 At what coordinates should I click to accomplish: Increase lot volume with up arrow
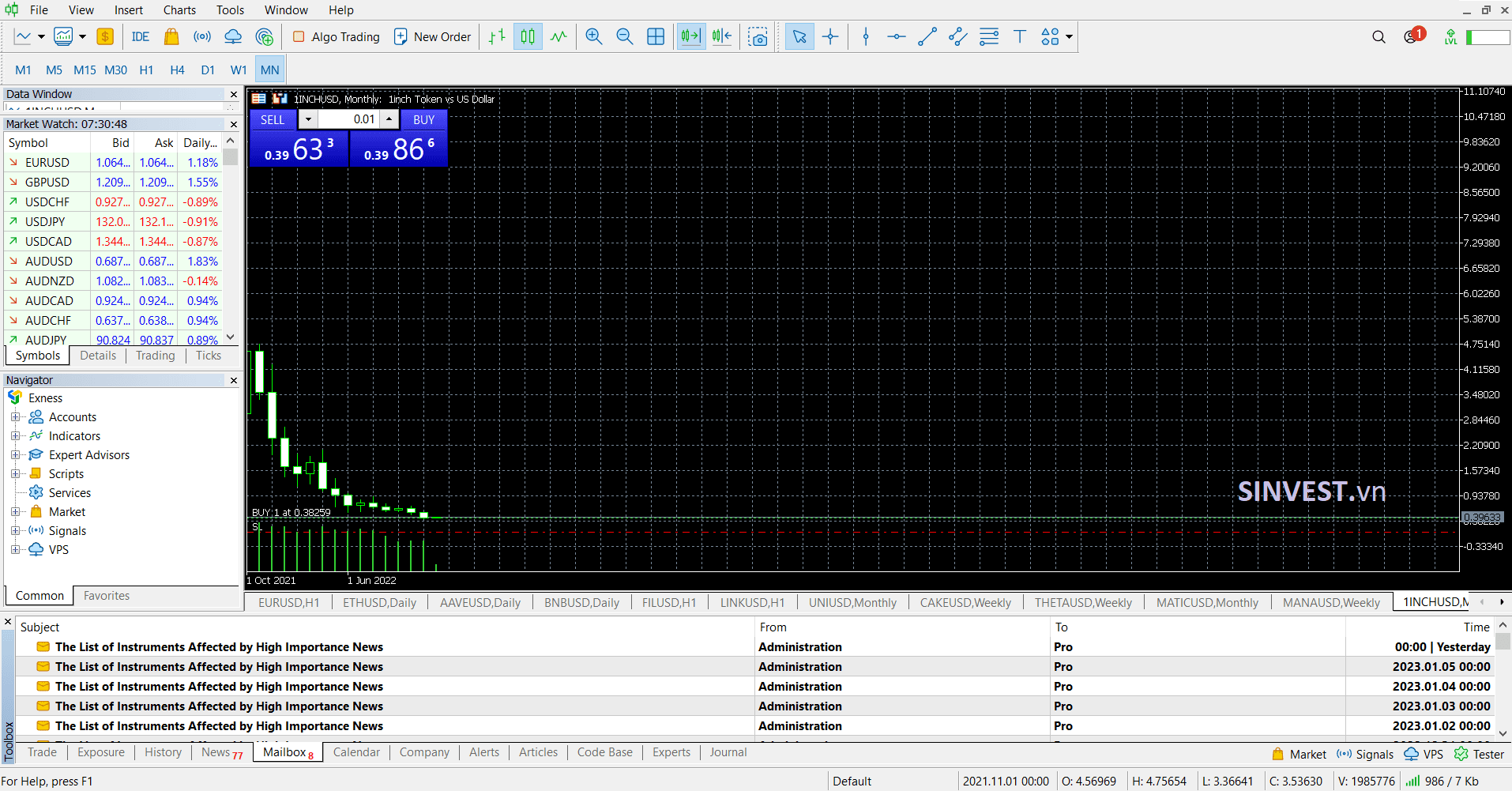tap(389, 119)
